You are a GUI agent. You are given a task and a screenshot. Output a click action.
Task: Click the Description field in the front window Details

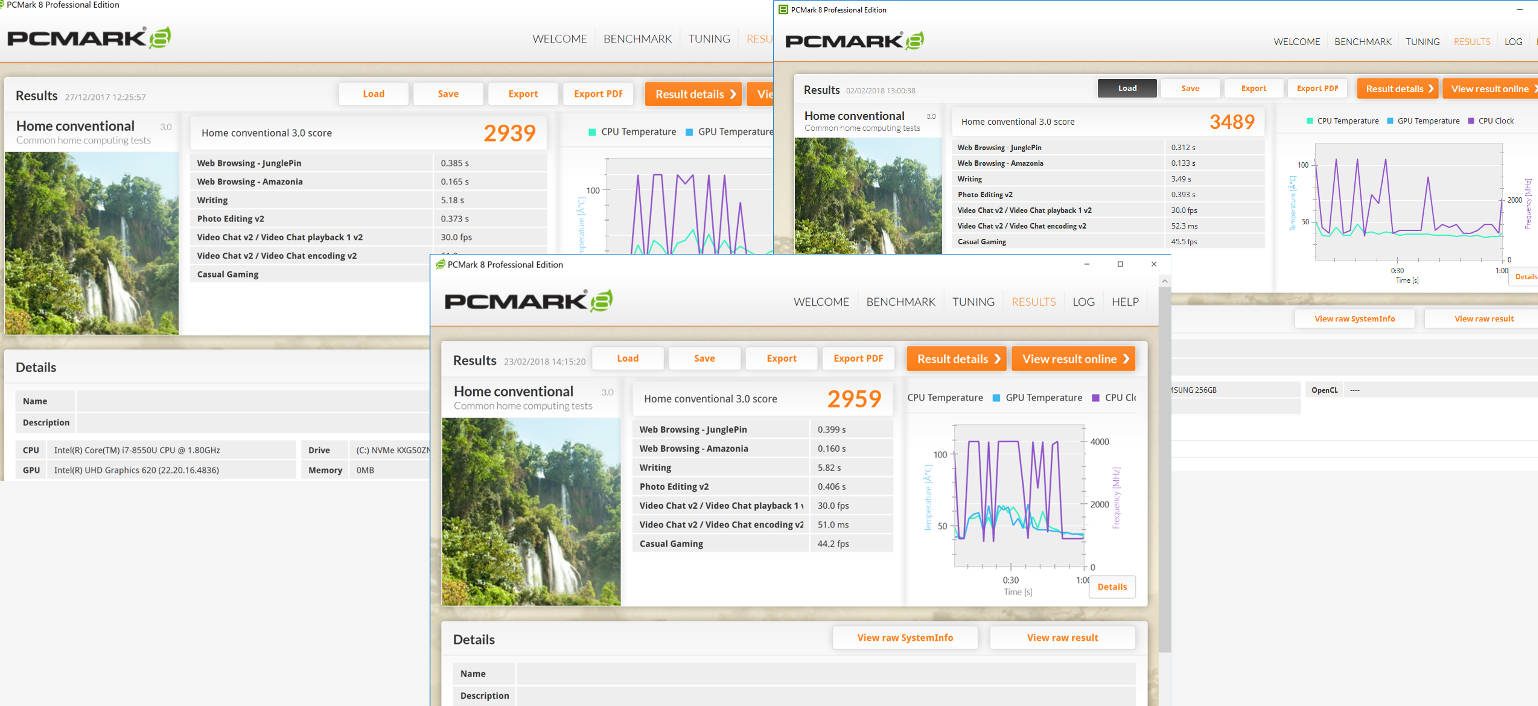tap(826, 696)
